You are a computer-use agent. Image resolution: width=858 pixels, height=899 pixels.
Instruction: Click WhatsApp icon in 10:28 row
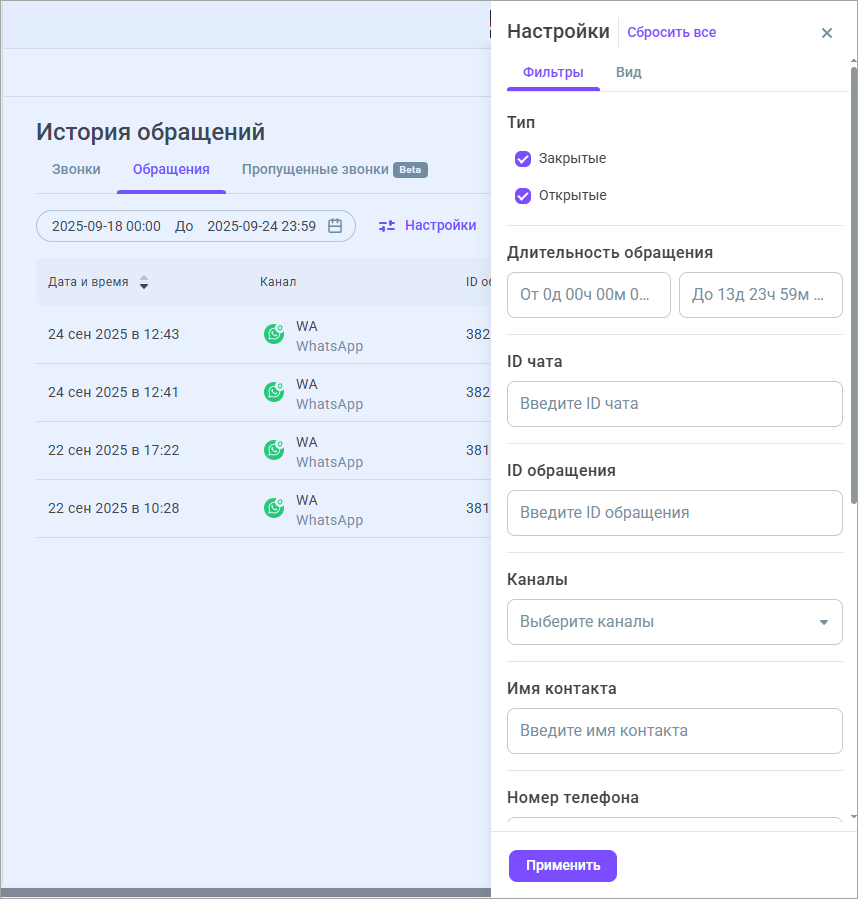pyautogui.click(x=274, y=509)
